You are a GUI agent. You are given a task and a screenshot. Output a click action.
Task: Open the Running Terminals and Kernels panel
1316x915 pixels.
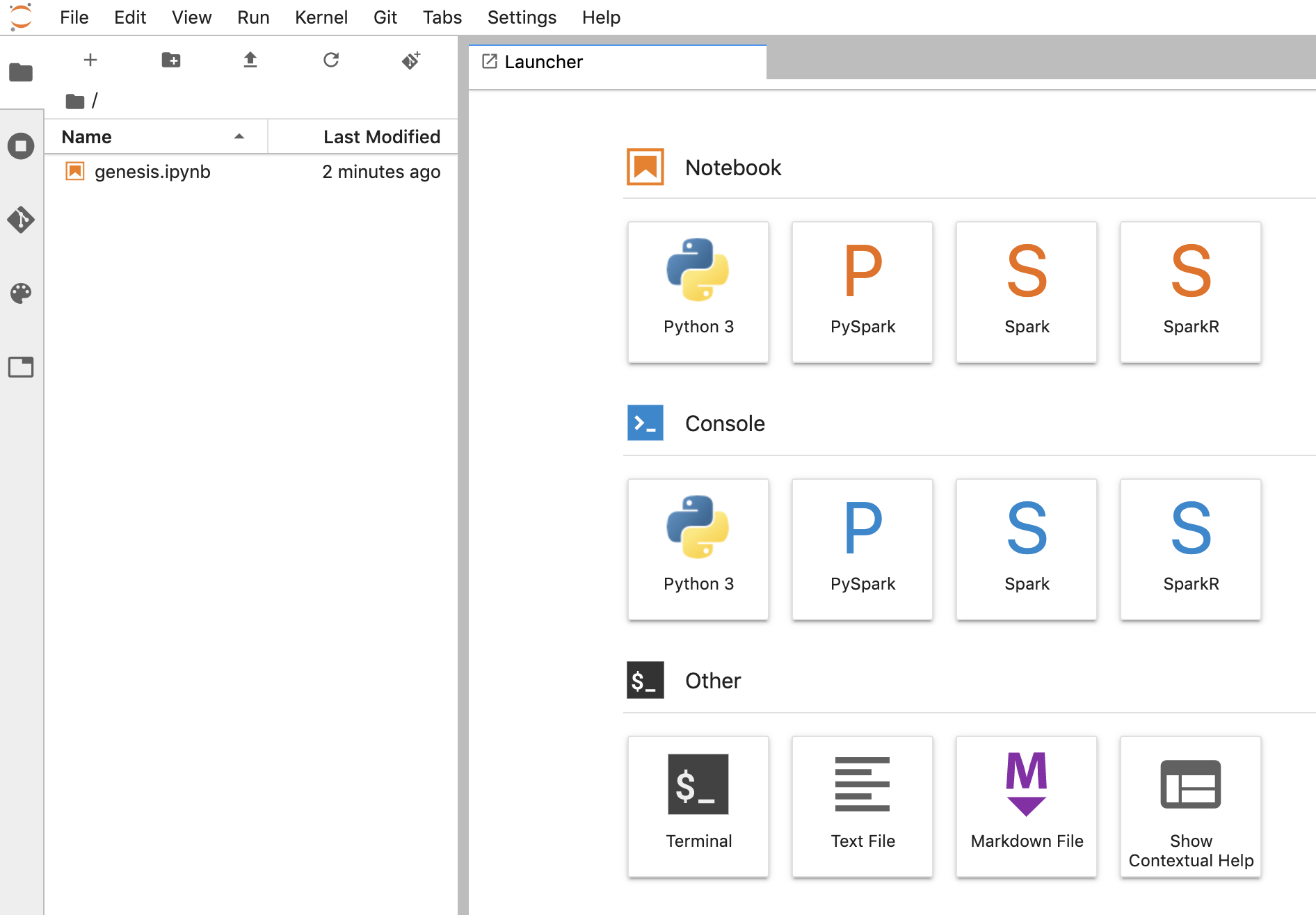(x=21, y=146)
